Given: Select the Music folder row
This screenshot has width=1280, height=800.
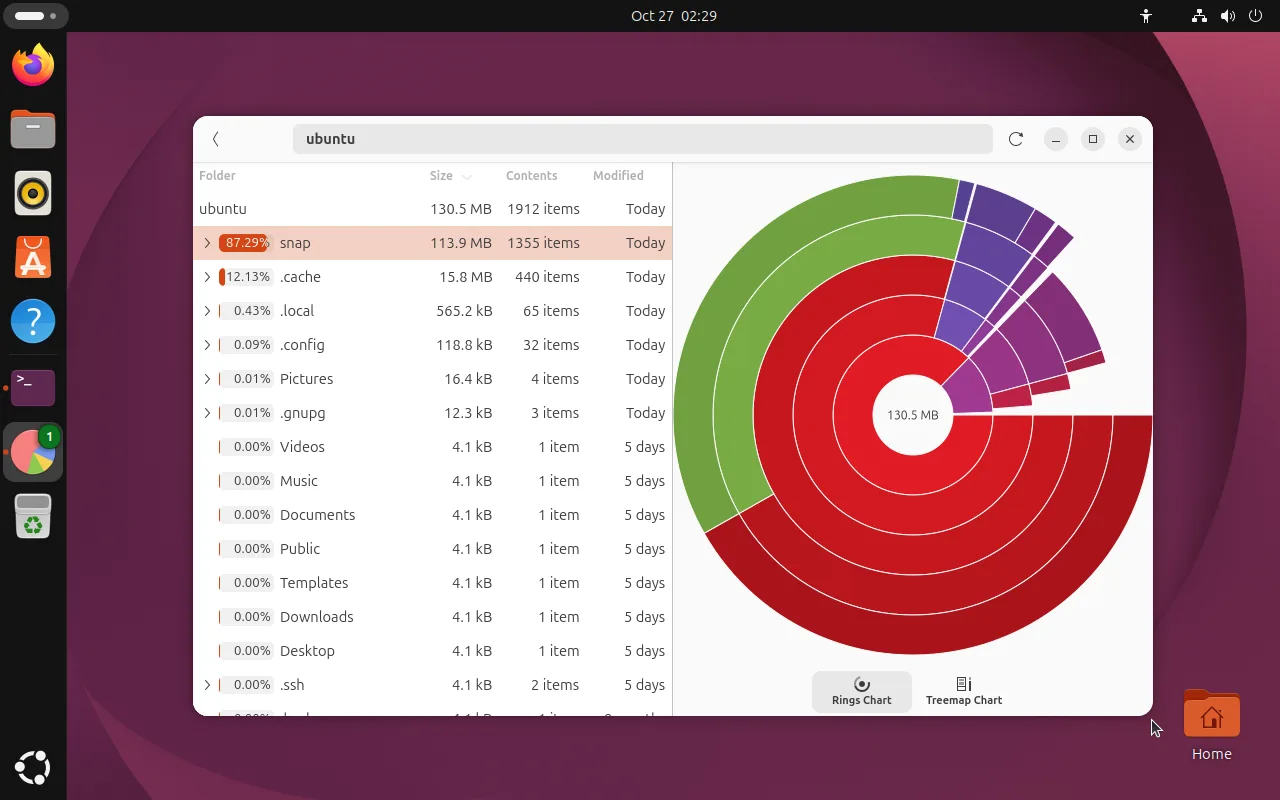Looking at the screenshot, I should [x=432, y=481].
